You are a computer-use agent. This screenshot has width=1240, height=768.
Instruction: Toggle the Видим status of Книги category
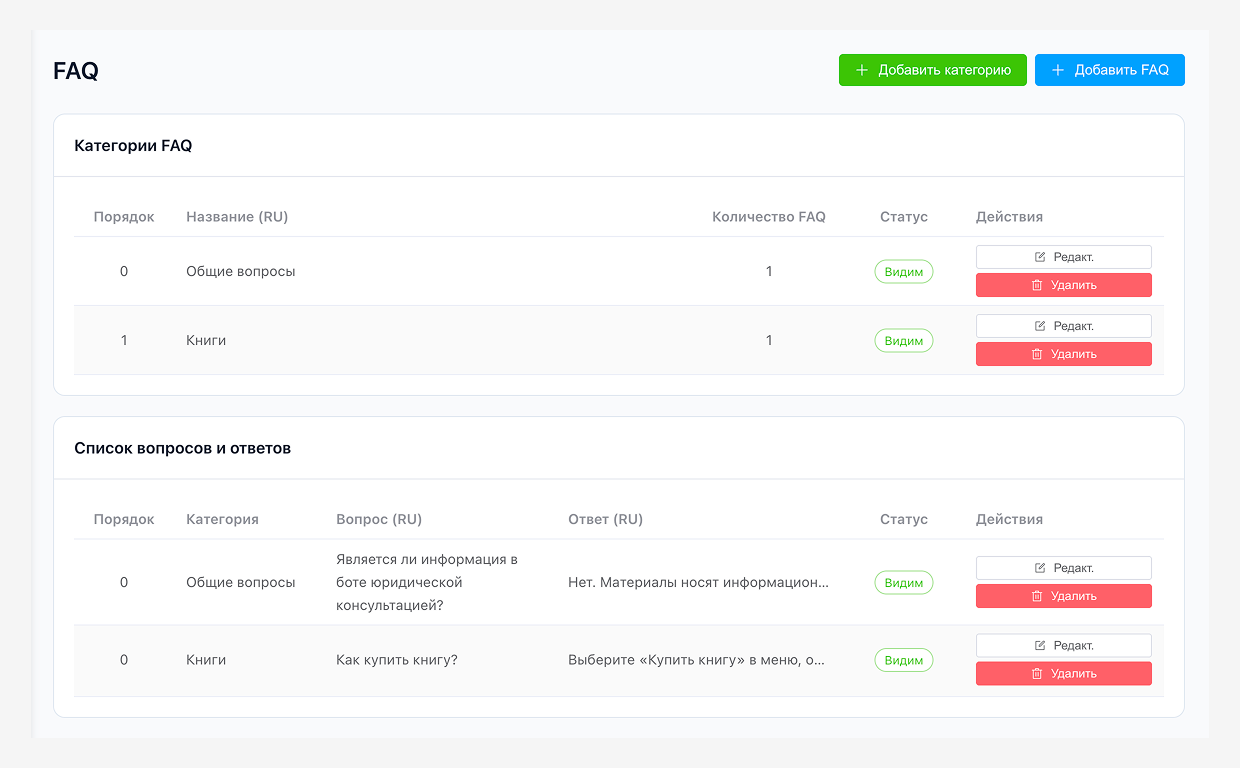tap(904, 341)
